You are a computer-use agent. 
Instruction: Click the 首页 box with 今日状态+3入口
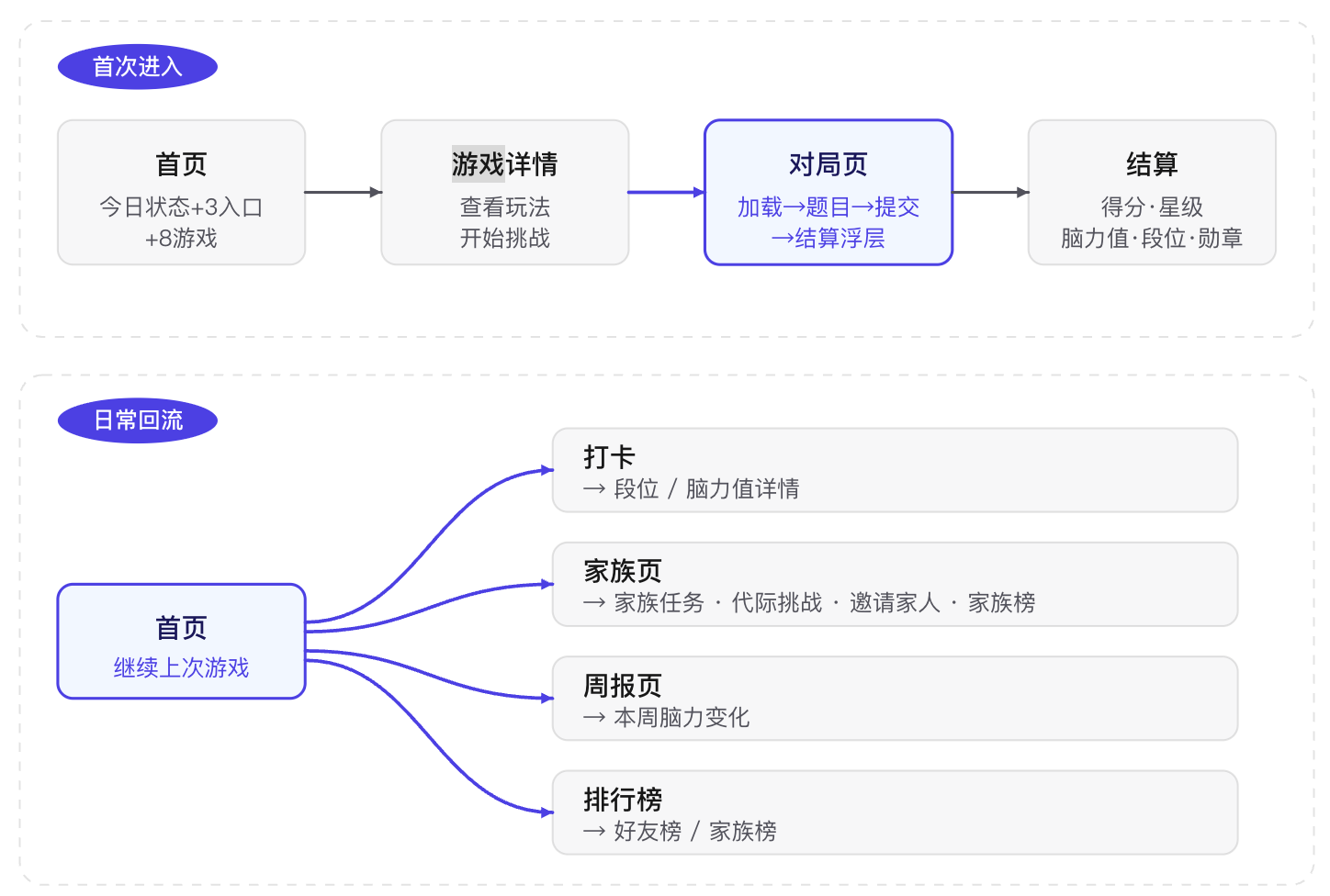coord(182,193)
